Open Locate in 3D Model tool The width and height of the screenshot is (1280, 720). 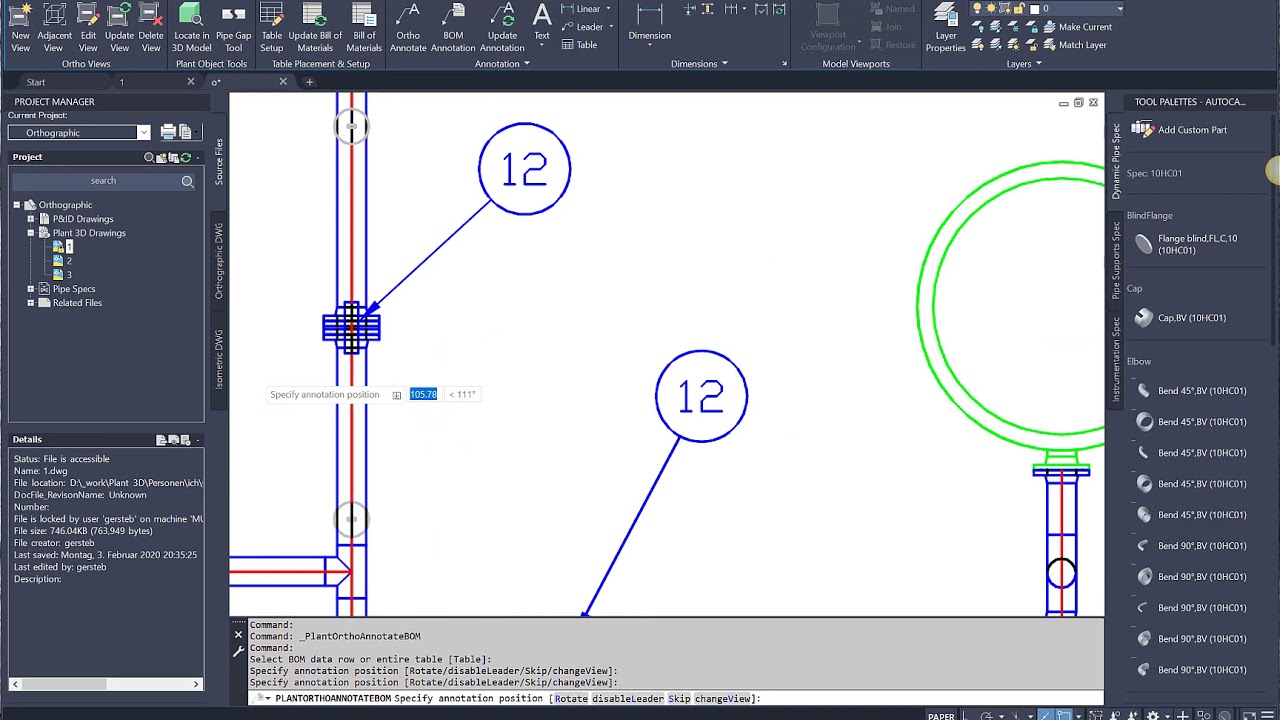point(191,27)
